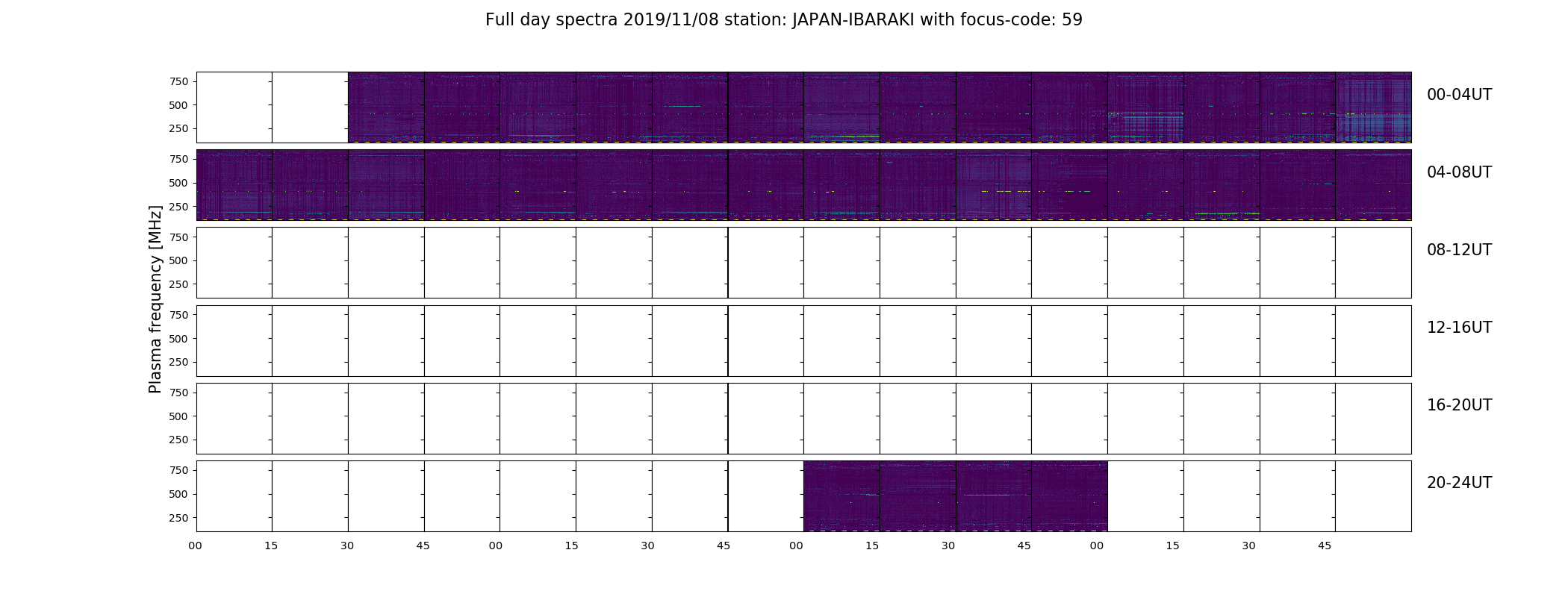Click the spectrogram data in the 04-08UT row

pyautogui.click(x=803, y=185)
